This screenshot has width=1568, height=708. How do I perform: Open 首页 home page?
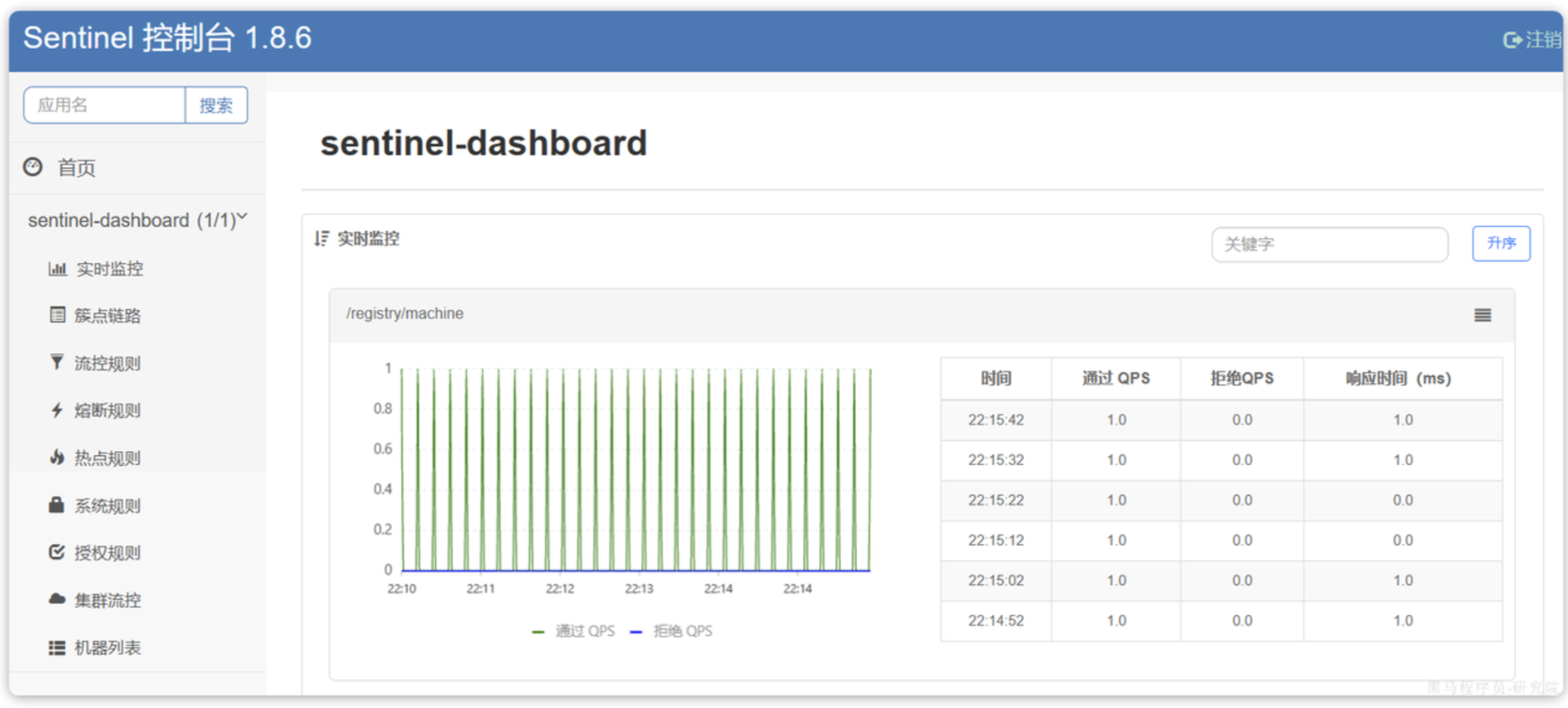76,168
